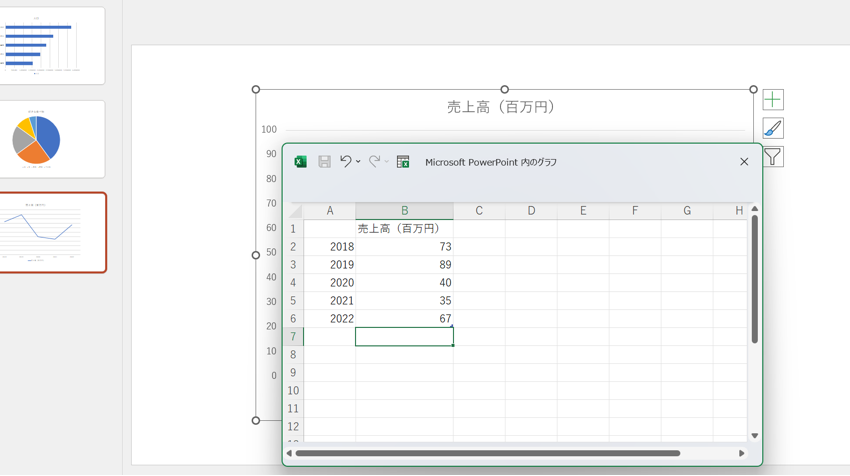The width and height of the screenshot is (850, 476).
Task: Click bottom-left resize handle of chart
Action: (256, 420)
